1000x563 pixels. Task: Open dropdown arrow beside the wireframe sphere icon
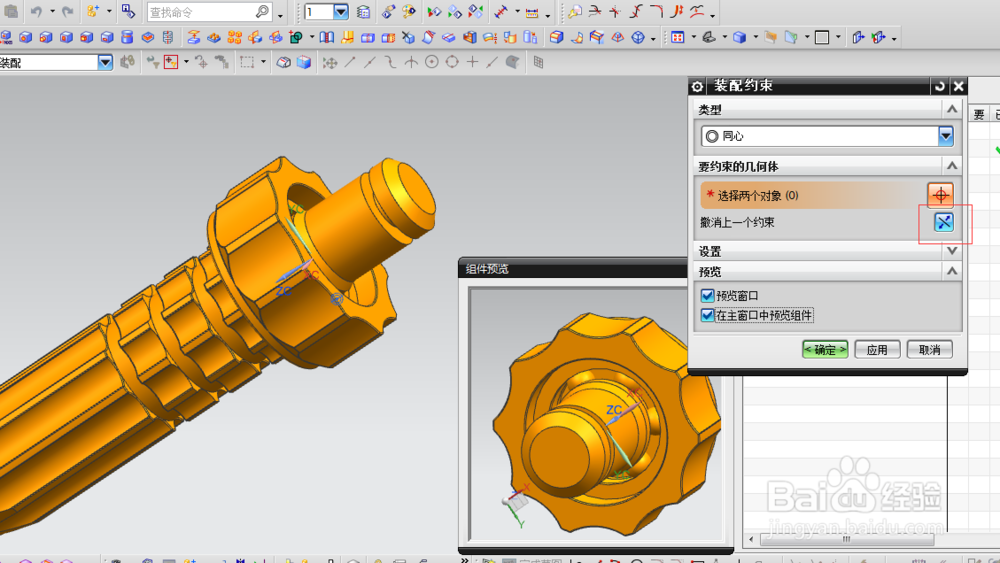coord(653,39)
